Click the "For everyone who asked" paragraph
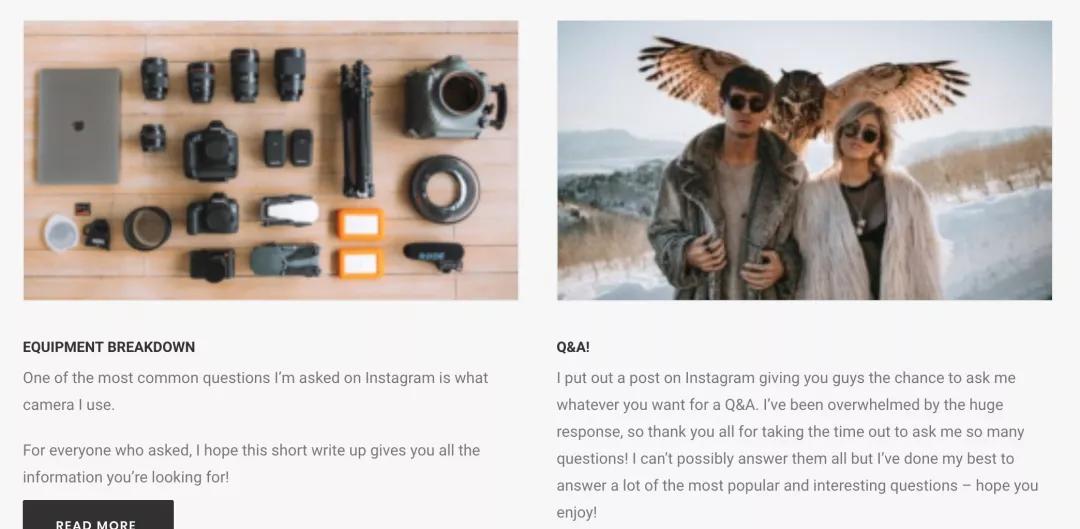This screenshot has width=1080, height=529. 251,464
